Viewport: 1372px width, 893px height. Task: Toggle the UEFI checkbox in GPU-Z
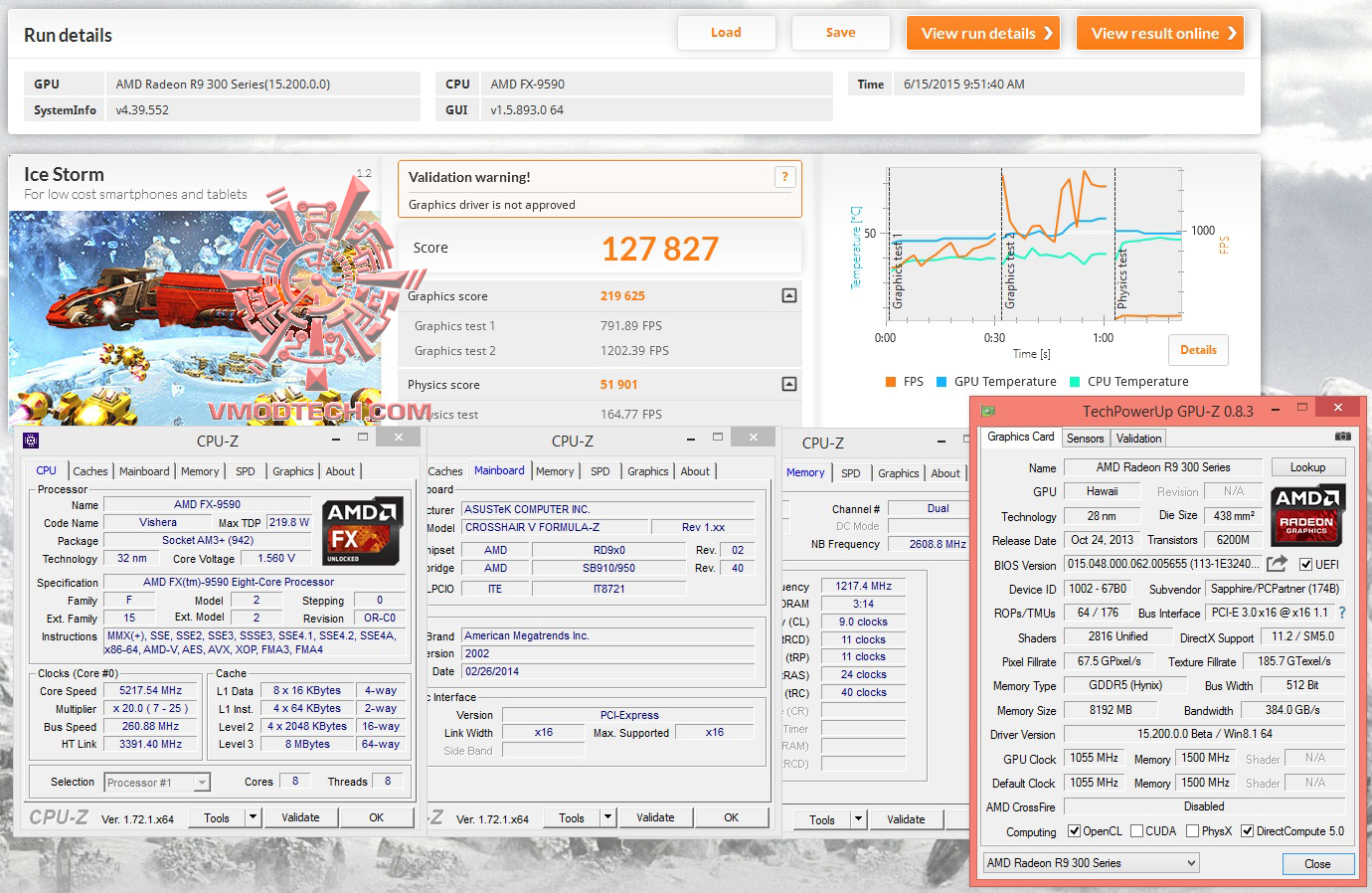coord(1306,565)
